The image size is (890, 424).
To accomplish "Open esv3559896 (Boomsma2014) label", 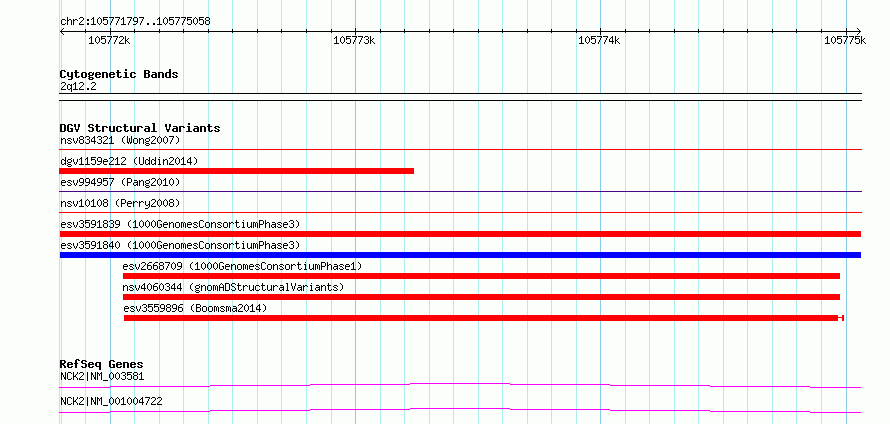I will (195, 308).
